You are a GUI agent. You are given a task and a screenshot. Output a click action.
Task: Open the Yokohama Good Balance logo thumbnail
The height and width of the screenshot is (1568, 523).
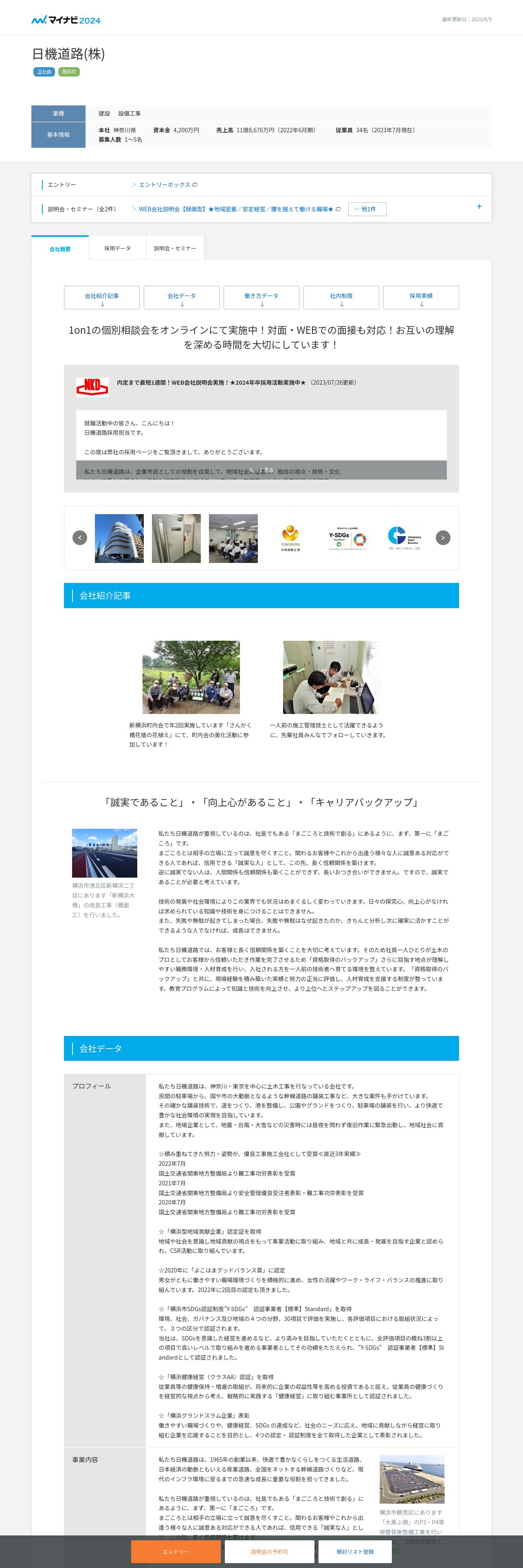pyautogui.click(x=404, y=538)
